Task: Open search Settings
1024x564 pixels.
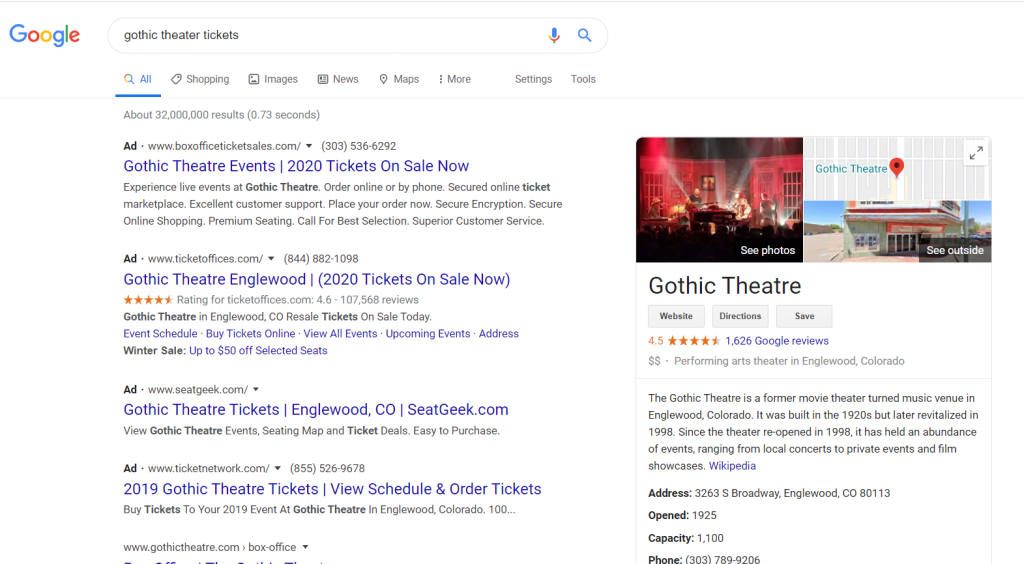Action: point(533,79)
